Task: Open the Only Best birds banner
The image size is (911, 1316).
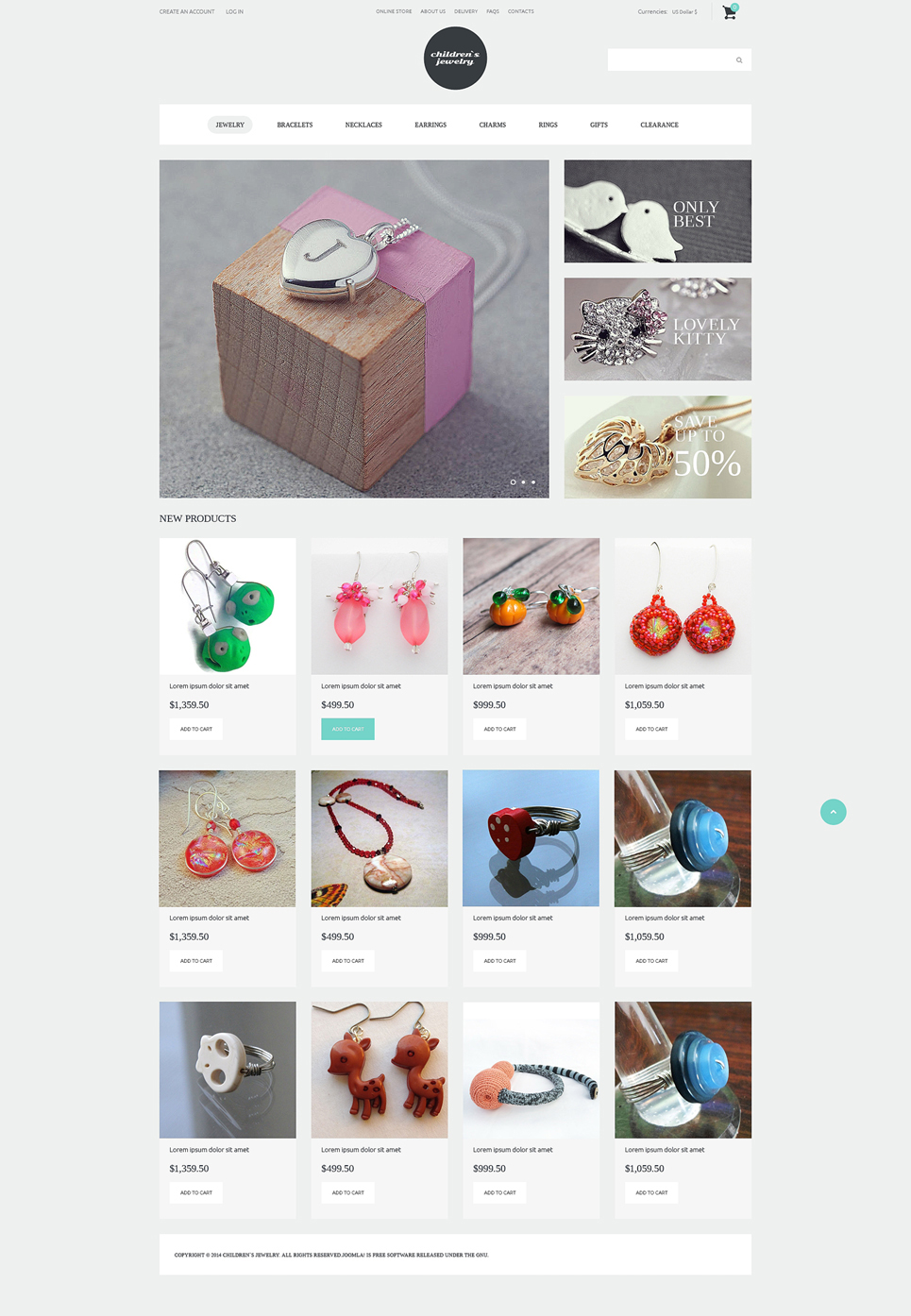Action: pos(657,211)
